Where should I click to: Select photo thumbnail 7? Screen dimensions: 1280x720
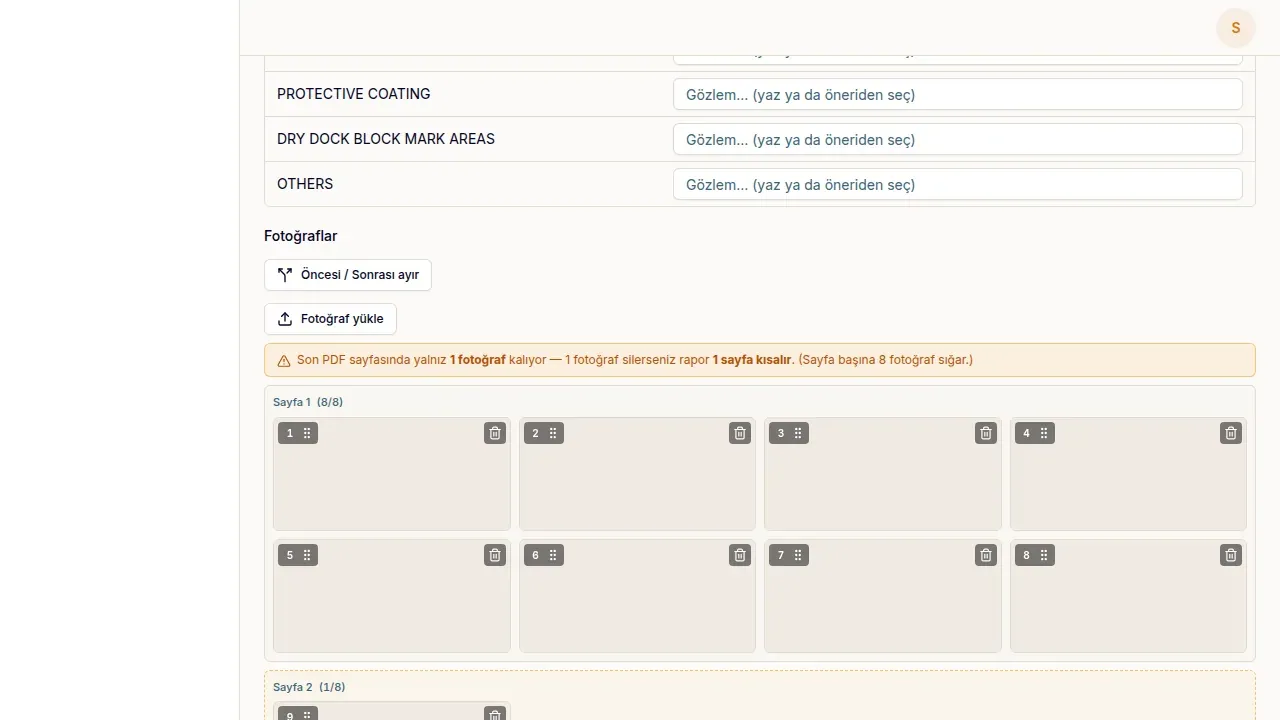click(x=883, y=596)
